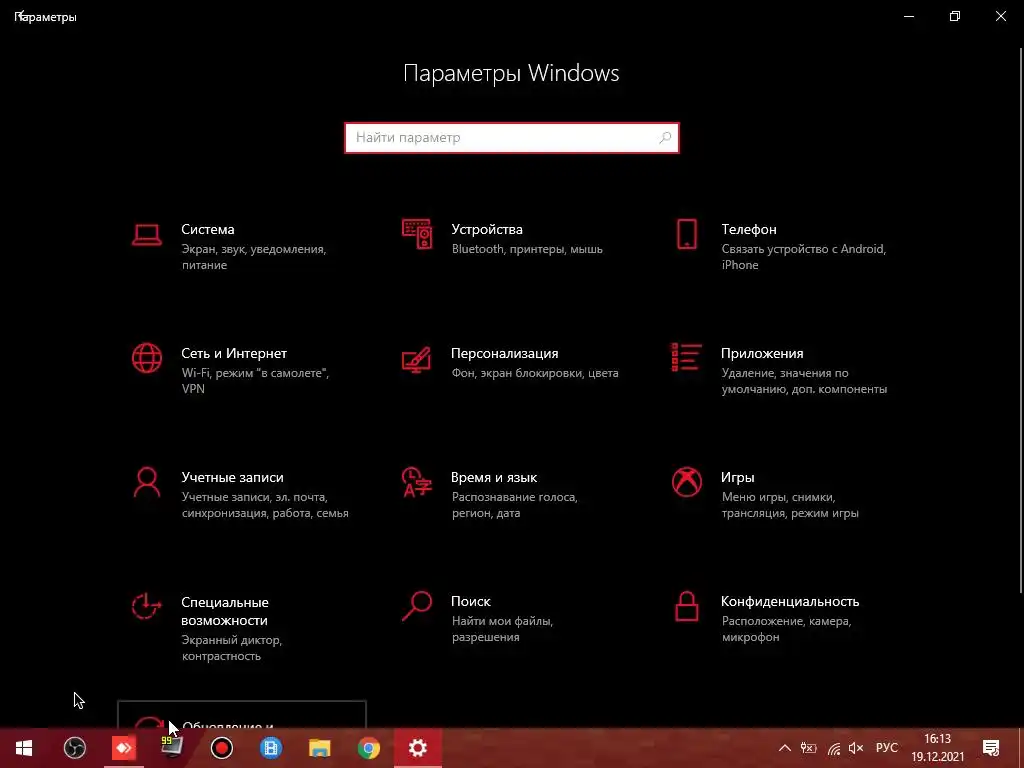Click the battery status tray icon

[808, 748]
